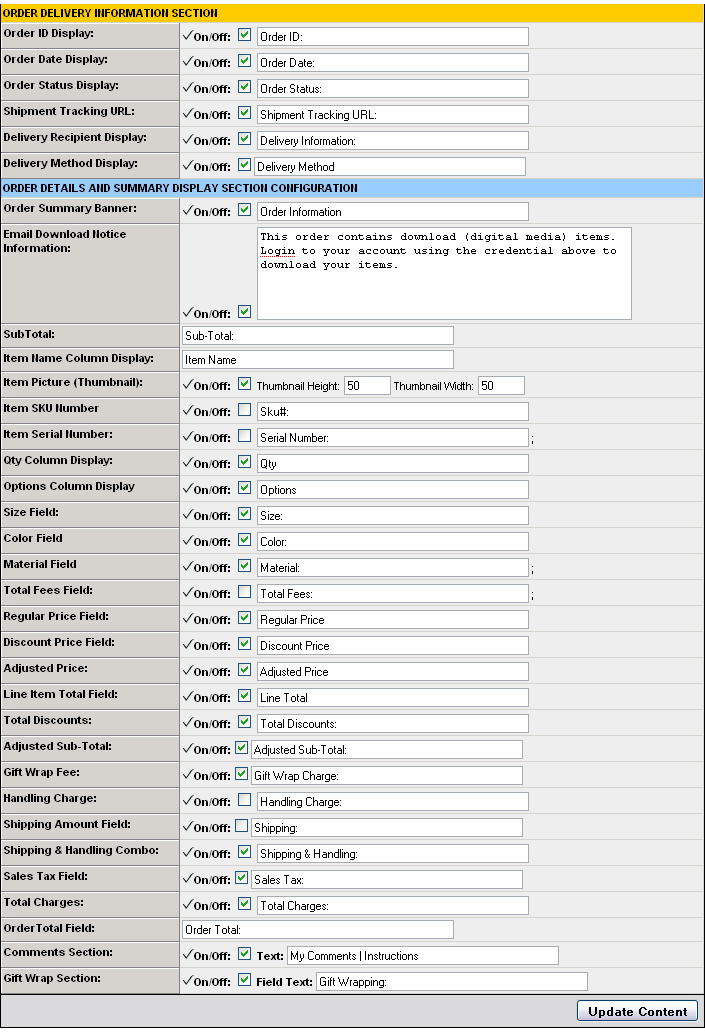
Task: Toggle the Regular Price Field checkbox
Action: pyautogui.click(x=244, y=618)
